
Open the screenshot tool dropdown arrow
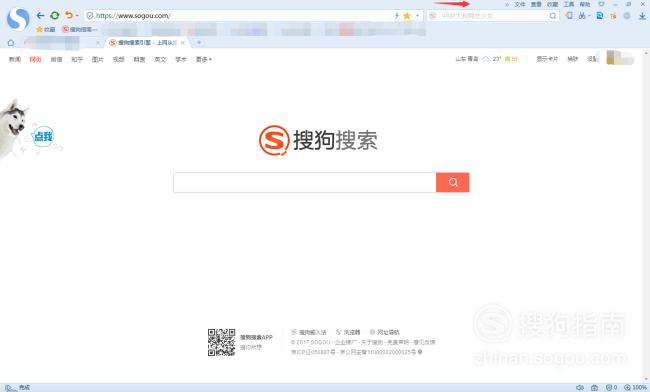point(589,16)
